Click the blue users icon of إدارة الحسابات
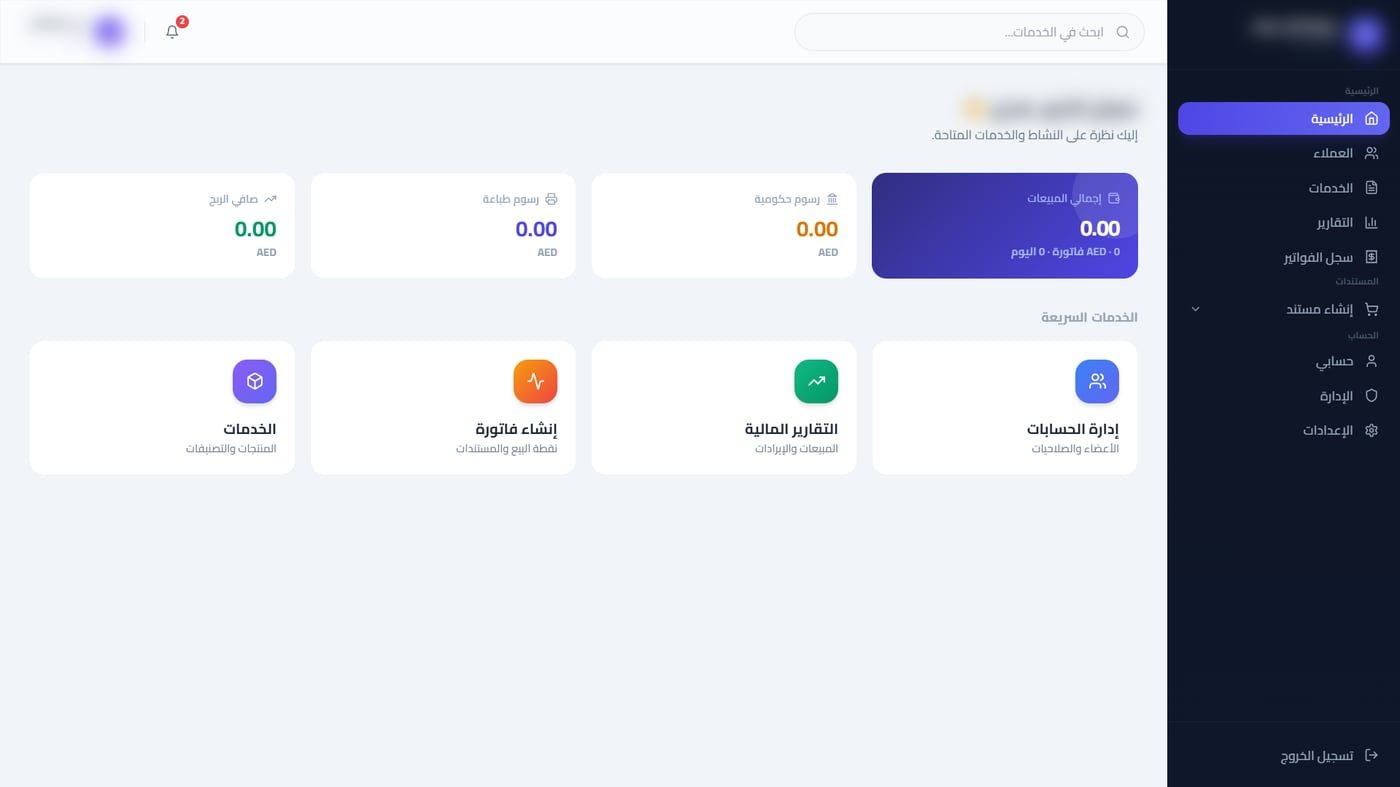Image resolution: width=1400 pixels, height=787 pixels. pos(1097,381)
